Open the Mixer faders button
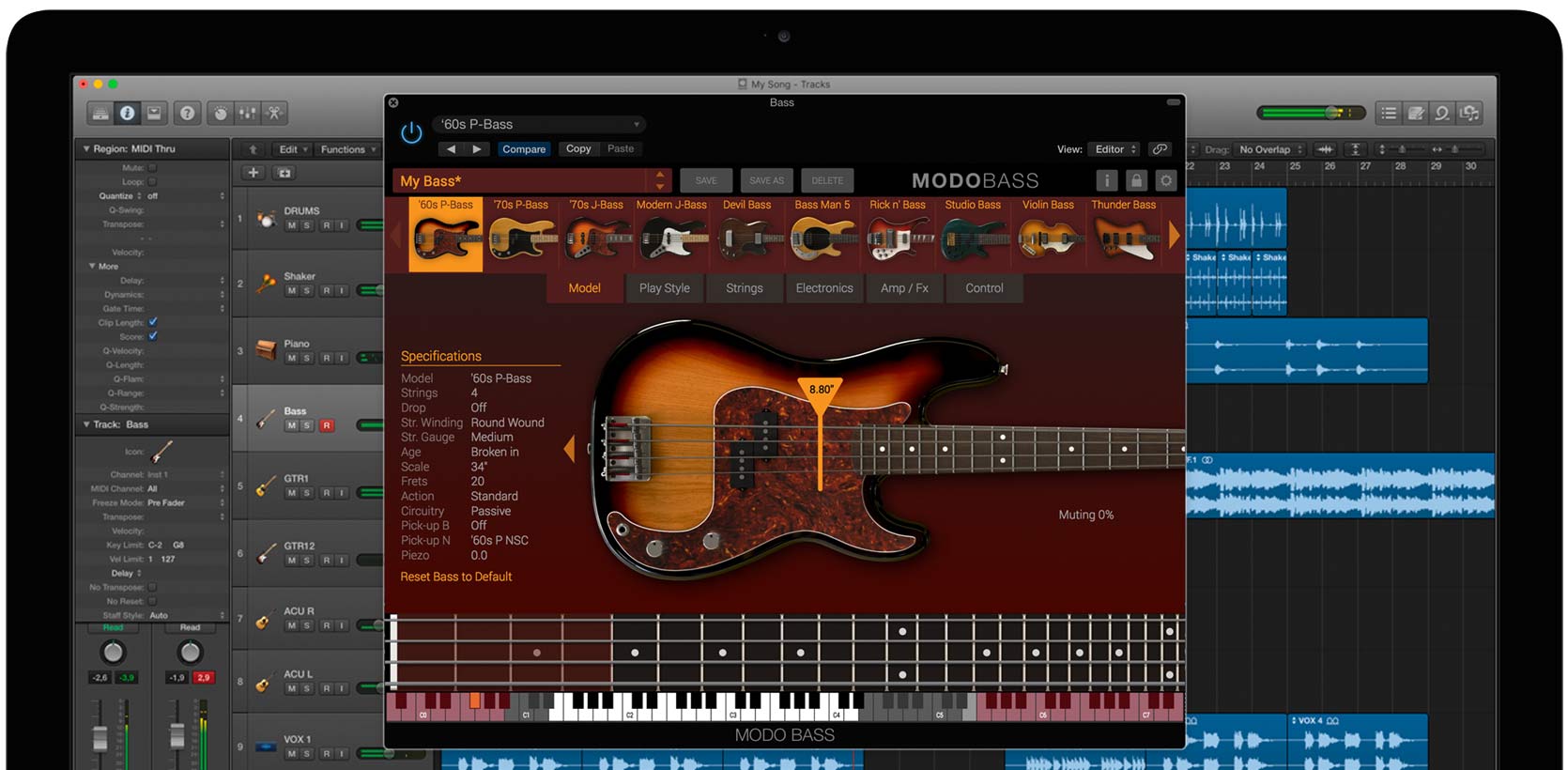 coord(247,114)
